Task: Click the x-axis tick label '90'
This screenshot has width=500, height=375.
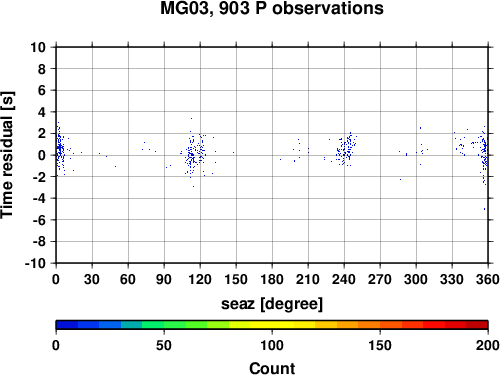Action: click(164, 279)
